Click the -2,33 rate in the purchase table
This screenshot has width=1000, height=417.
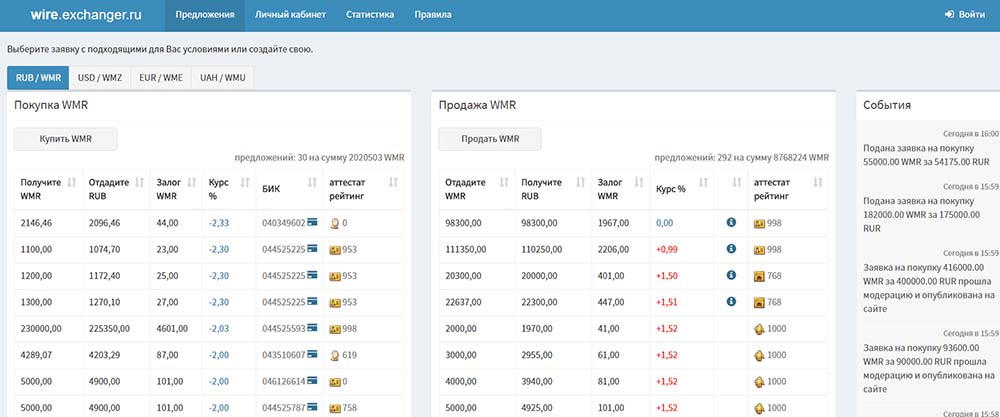pyautogui.click(x=219, y=223)
